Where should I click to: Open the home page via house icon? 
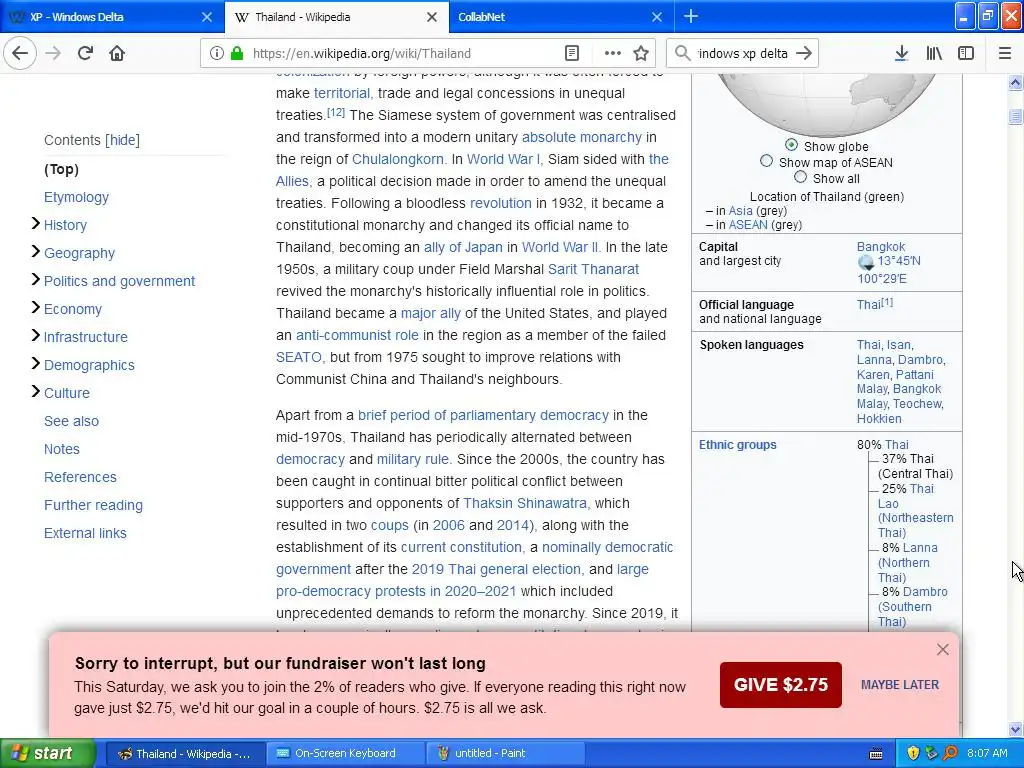[117, 54]
